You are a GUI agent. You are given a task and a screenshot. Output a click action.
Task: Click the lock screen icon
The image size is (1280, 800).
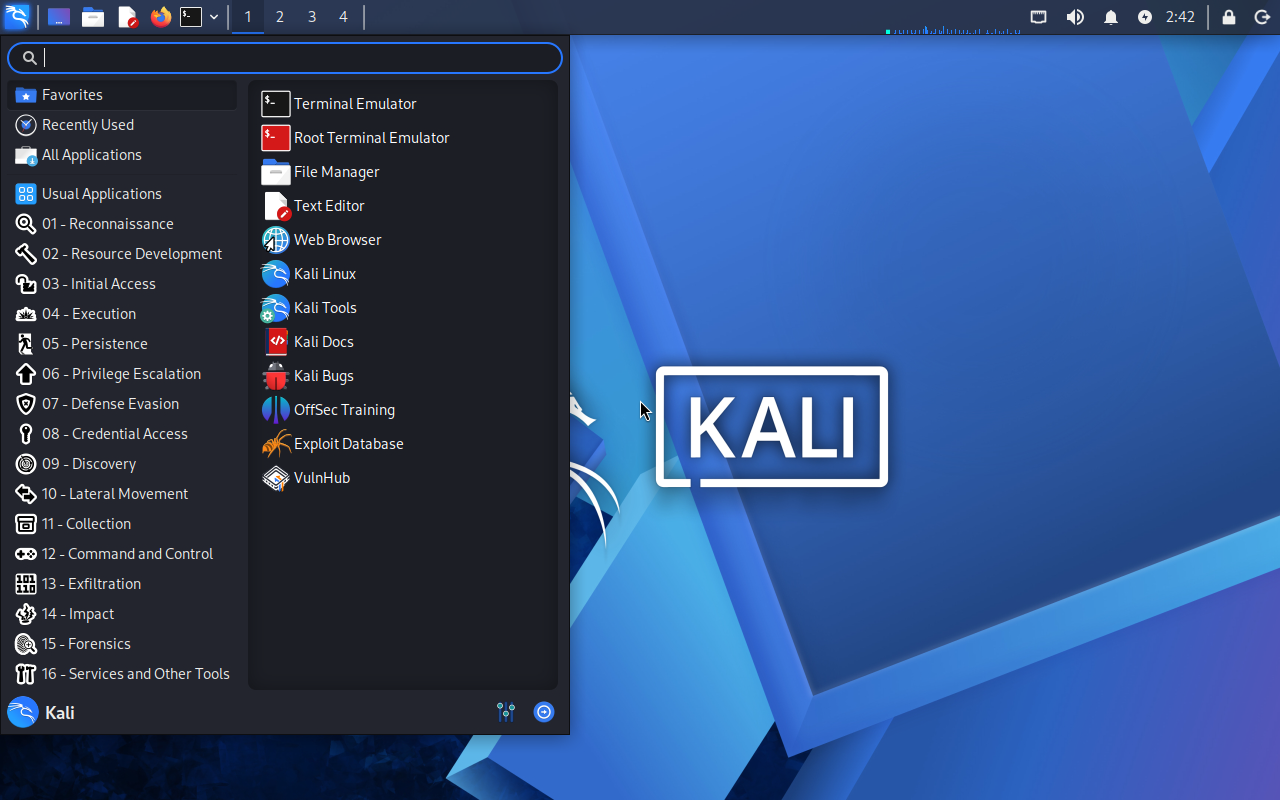click(1229, 17)
